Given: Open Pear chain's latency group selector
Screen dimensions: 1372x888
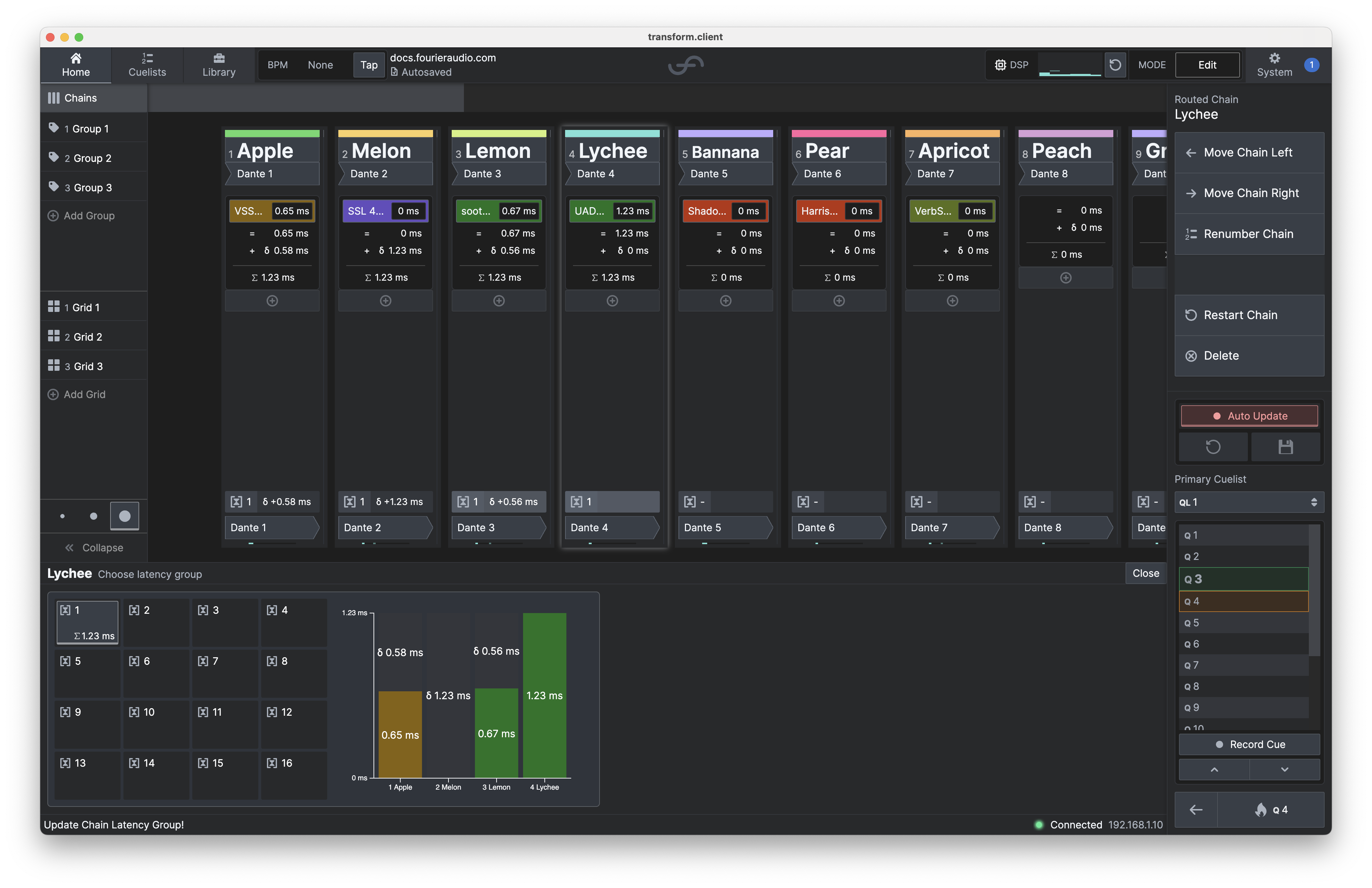Looking at the screenshot, I should pos(838,502).
